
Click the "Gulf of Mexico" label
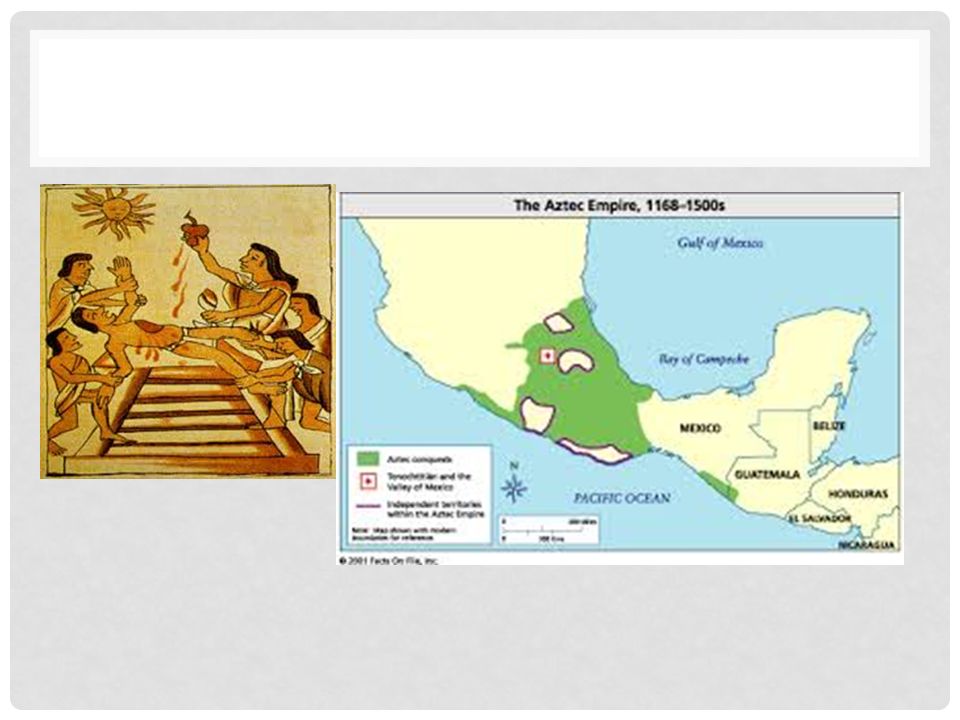(x=720, y=243)
